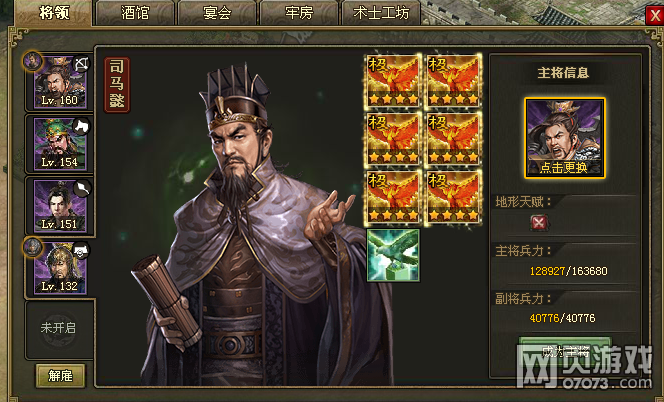The width and height of the screenshot is (664, 402).
Task: Click the red X terrain talent icon
Action: tap(539, 222)
